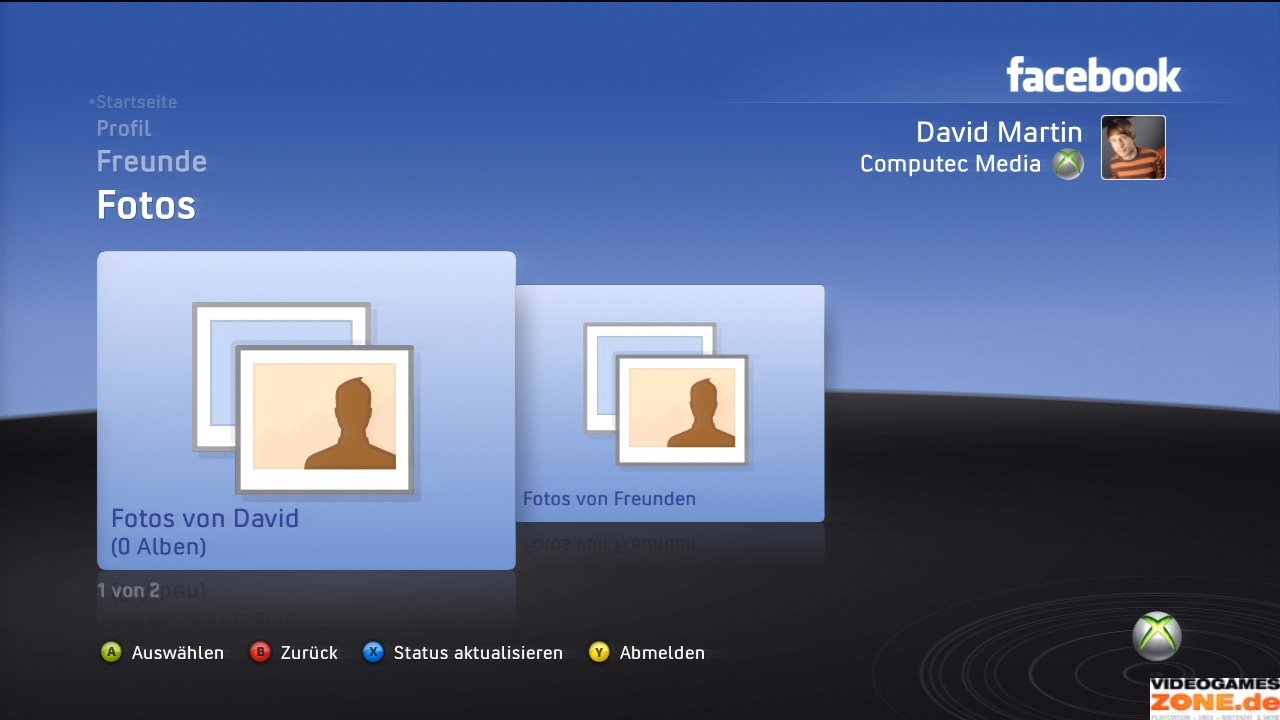Go to the Startseite menu item
This screenshot has height=720, width=1280.
136,102
